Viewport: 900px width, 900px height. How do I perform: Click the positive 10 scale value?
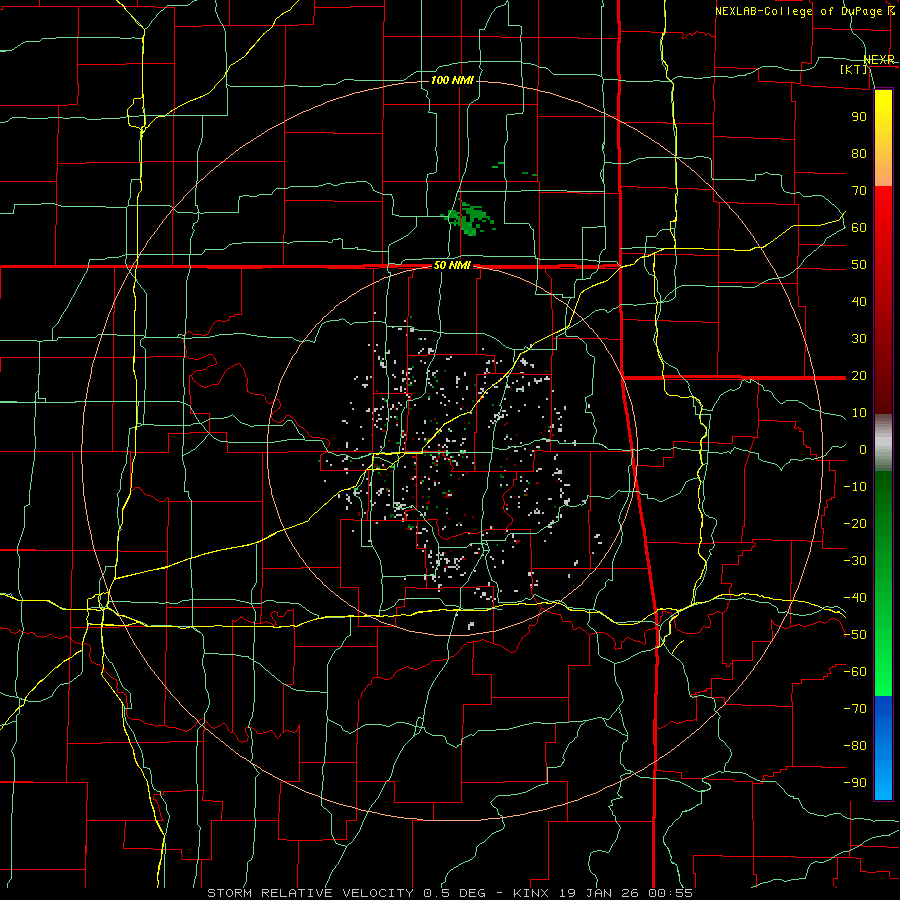point(859,413)
